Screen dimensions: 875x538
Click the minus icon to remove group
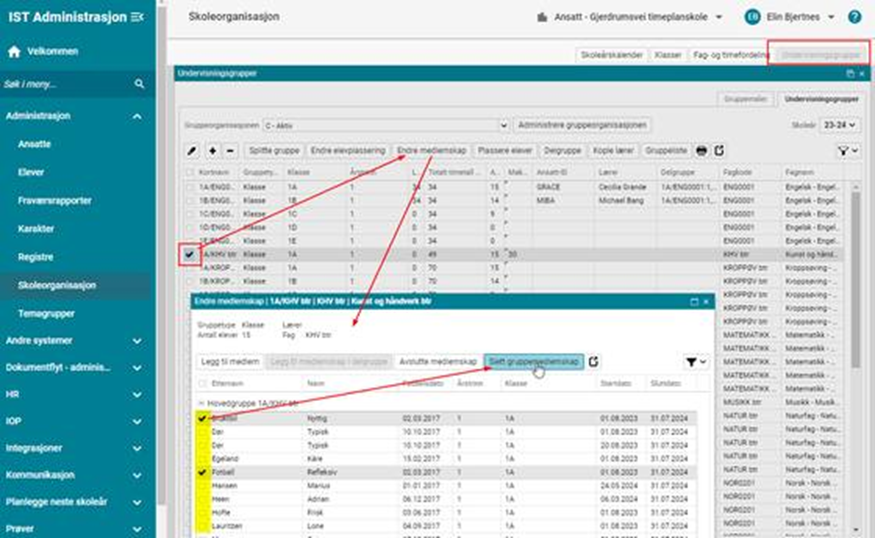click(x=229, y=150)
